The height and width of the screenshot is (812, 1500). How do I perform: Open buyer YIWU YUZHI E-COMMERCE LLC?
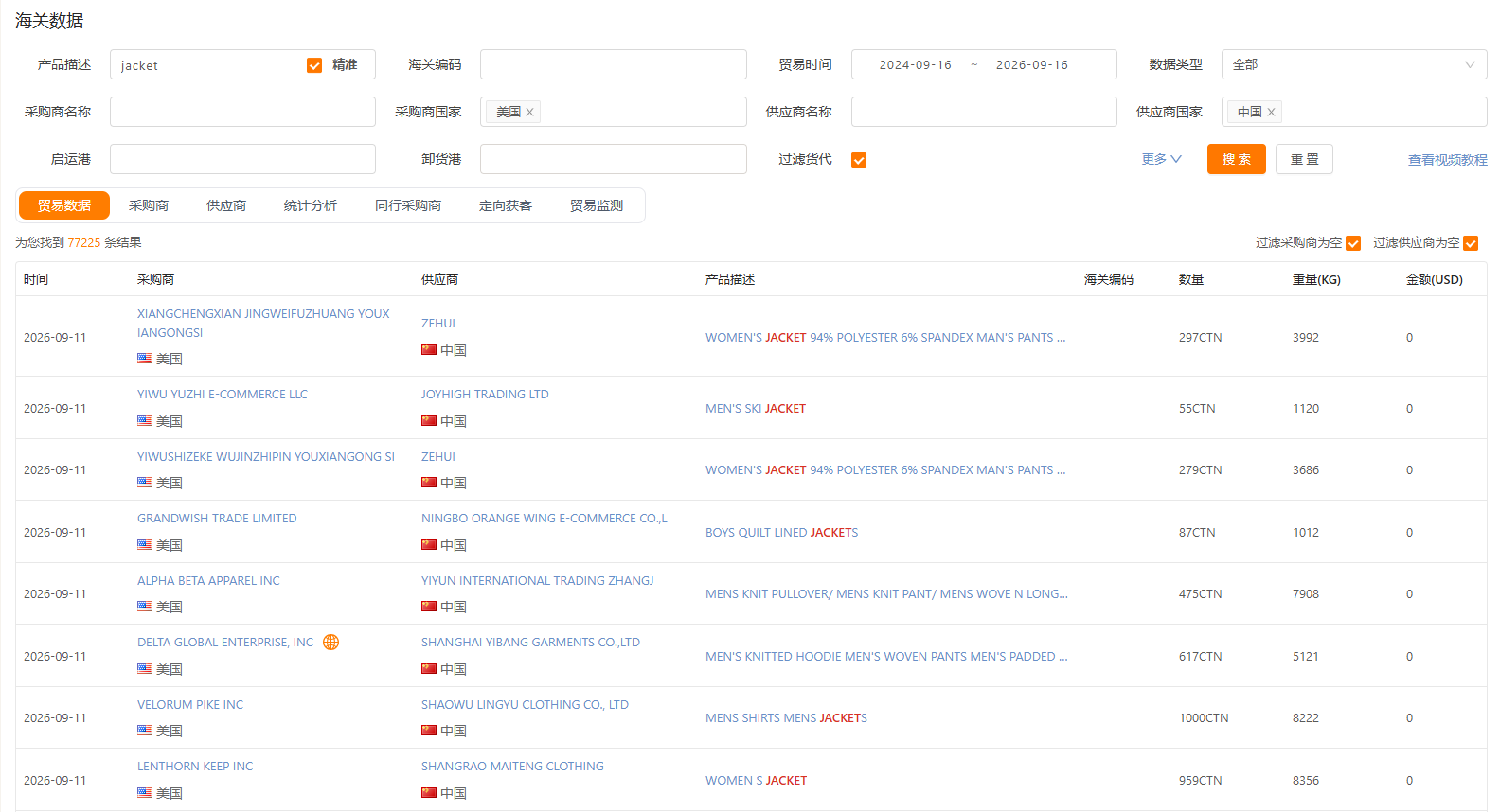[223, 395]
